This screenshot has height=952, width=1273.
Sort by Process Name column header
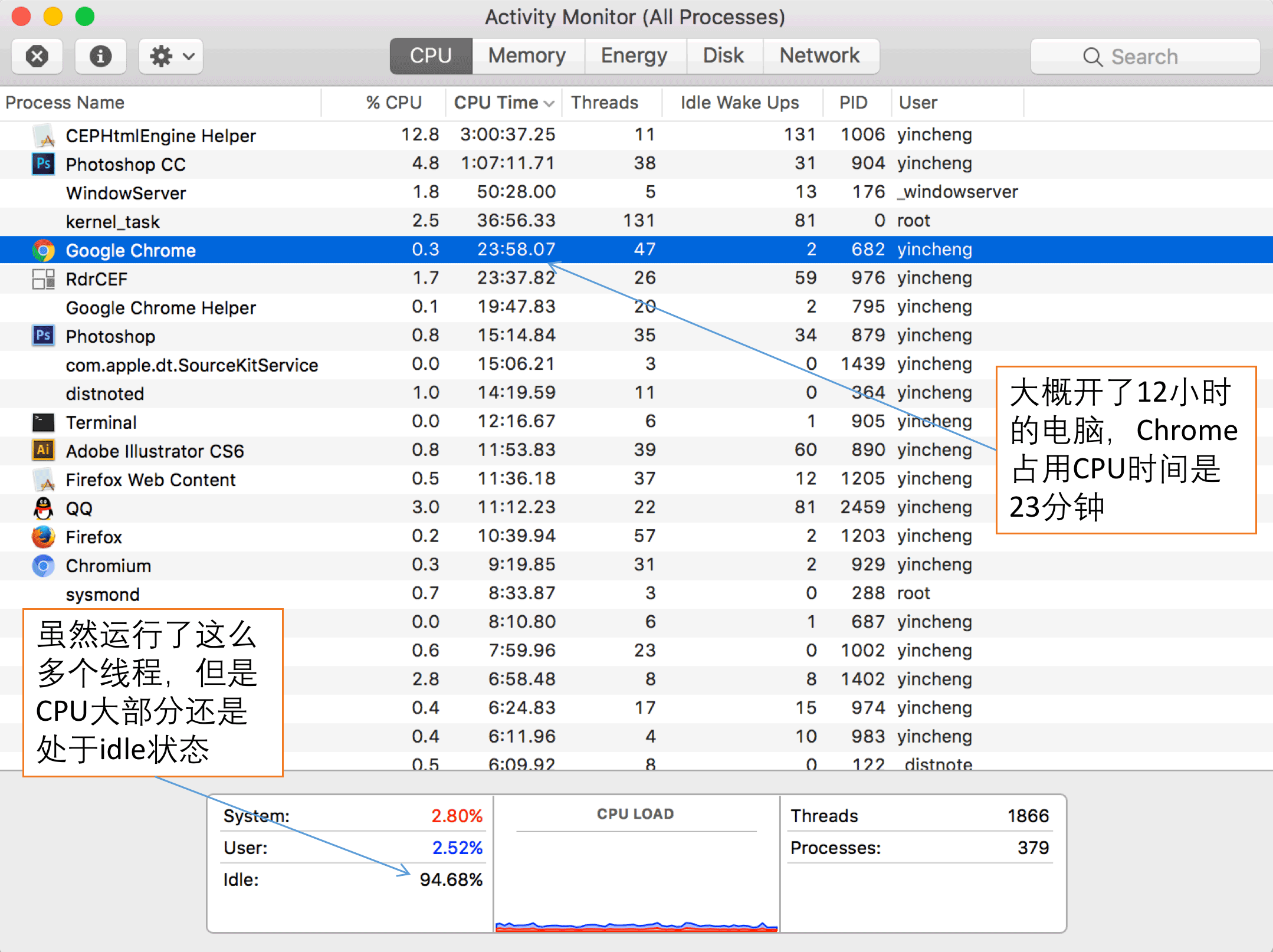point(65,103)
